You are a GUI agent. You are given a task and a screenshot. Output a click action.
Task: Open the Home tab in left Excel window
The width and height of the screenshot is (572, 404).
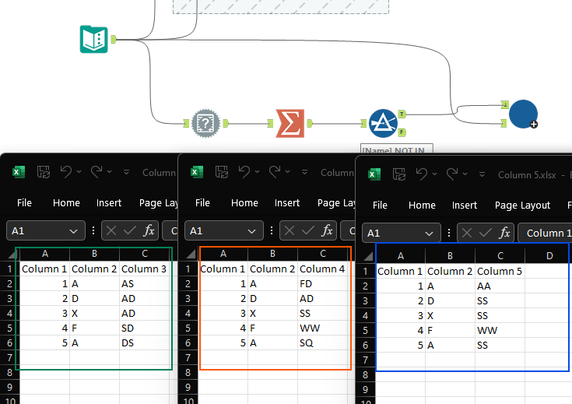click(66, 203)
